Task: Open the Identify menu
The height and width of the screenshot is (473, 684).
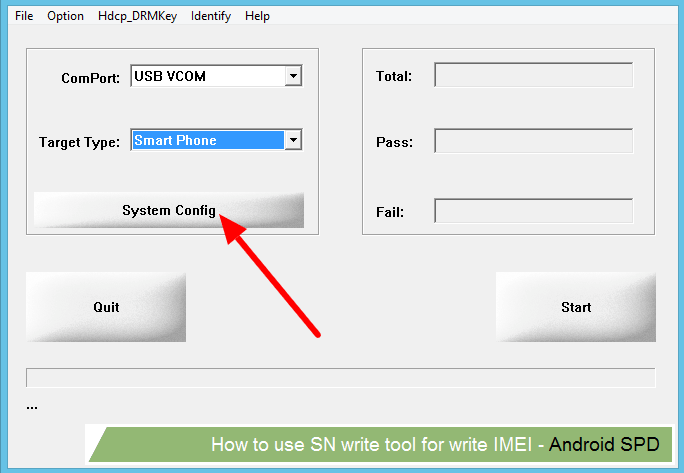Action: click(211, 16)
